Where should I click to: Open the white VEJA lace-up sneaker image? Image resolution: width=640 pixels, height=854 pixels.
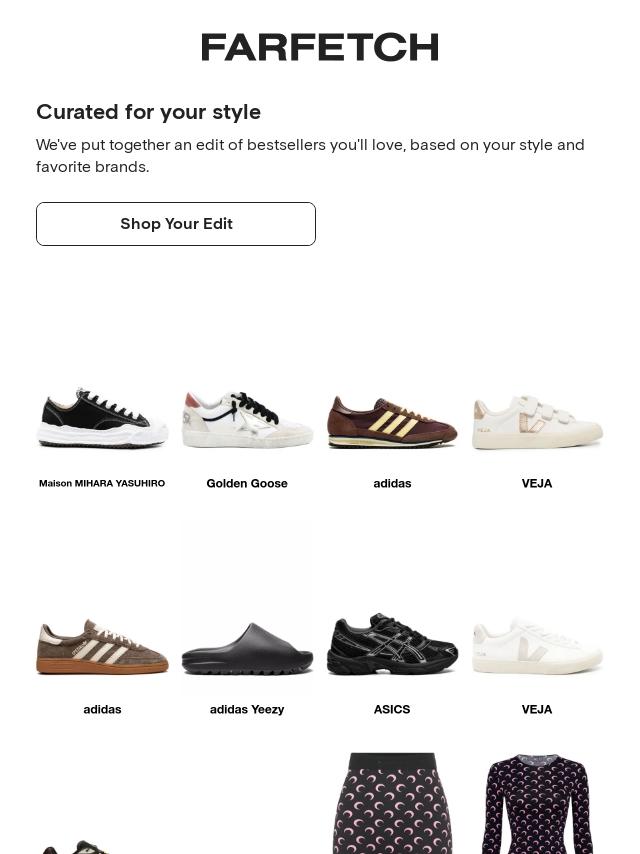coord(537,646)
